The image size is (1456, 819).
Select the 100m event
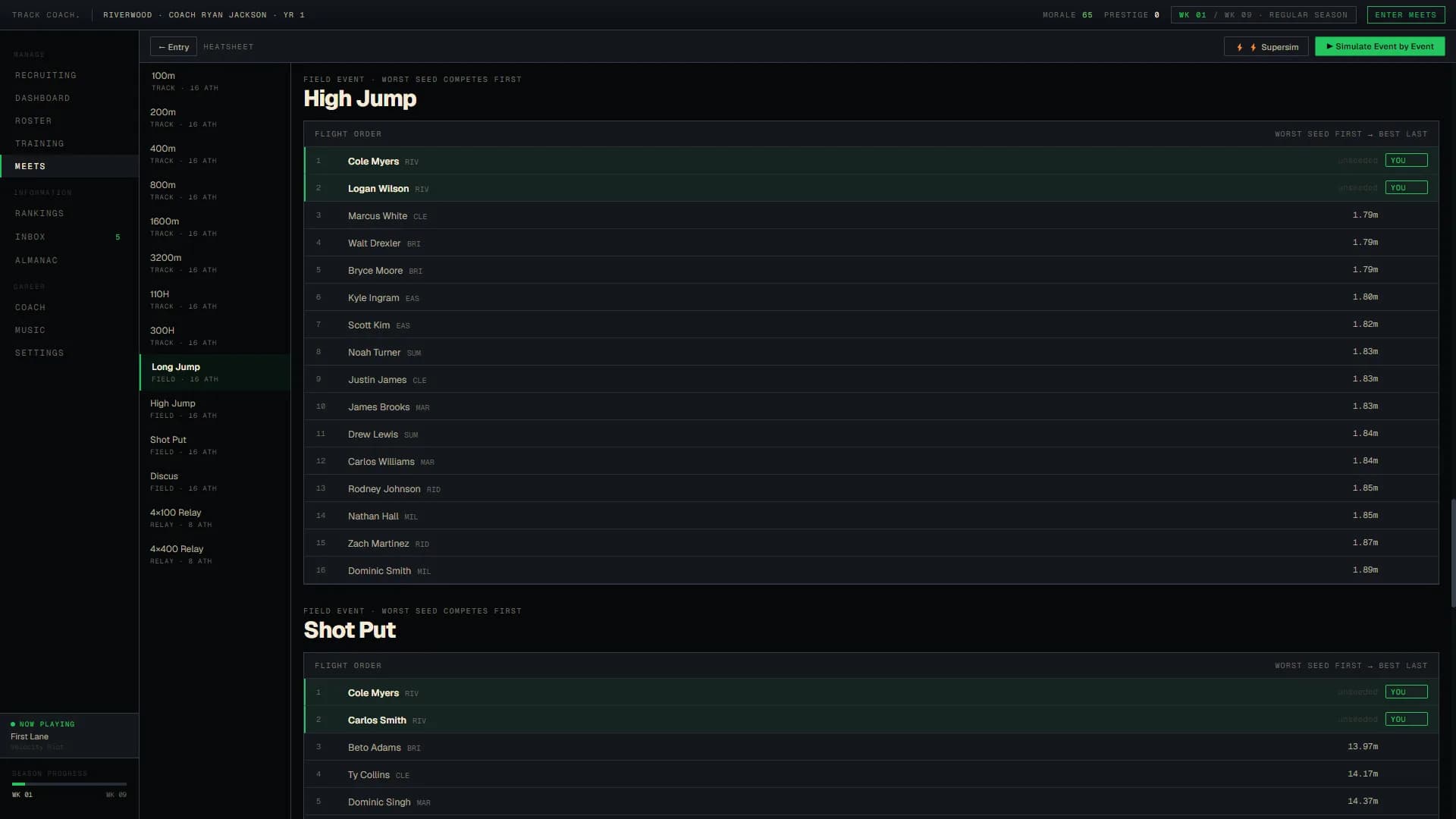215,81
